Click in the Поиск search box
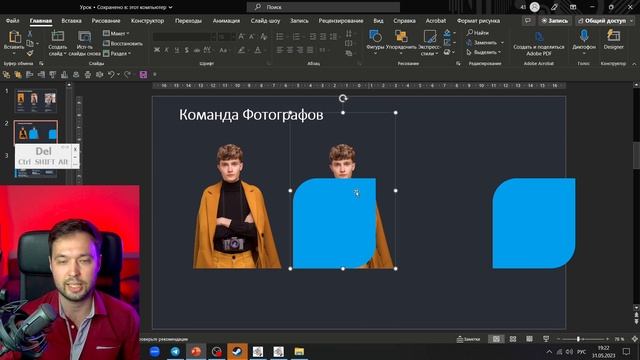640x360 pixels. (323, 7)
